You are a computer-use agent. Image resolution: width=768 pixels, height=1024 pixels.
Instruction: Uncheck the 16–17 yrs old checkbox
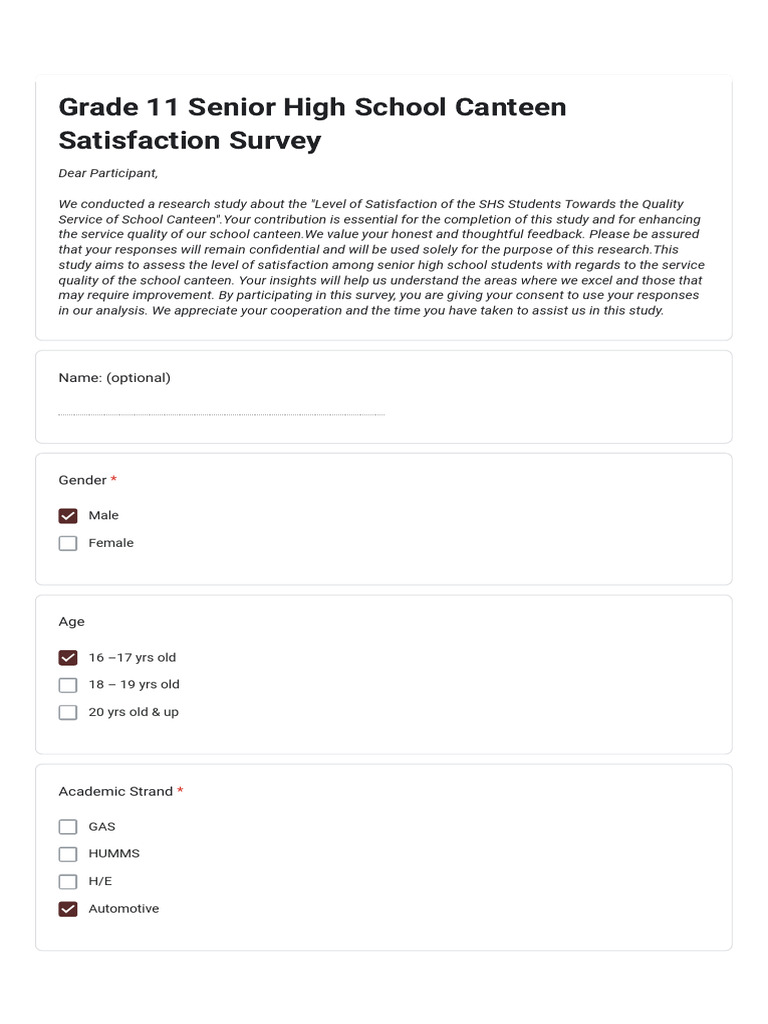click(68, 658)
